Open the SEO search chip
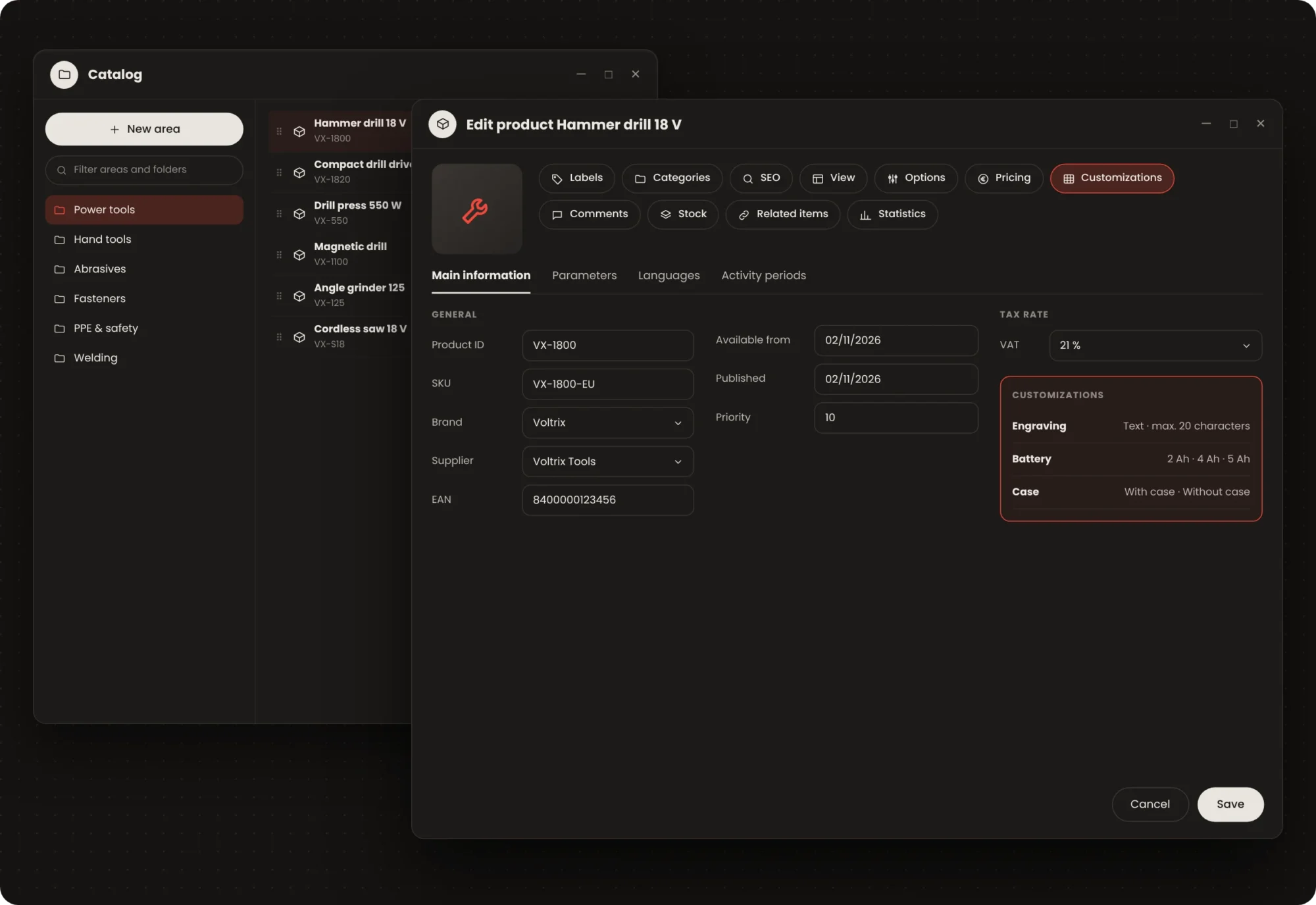 [x=761, y=178]
